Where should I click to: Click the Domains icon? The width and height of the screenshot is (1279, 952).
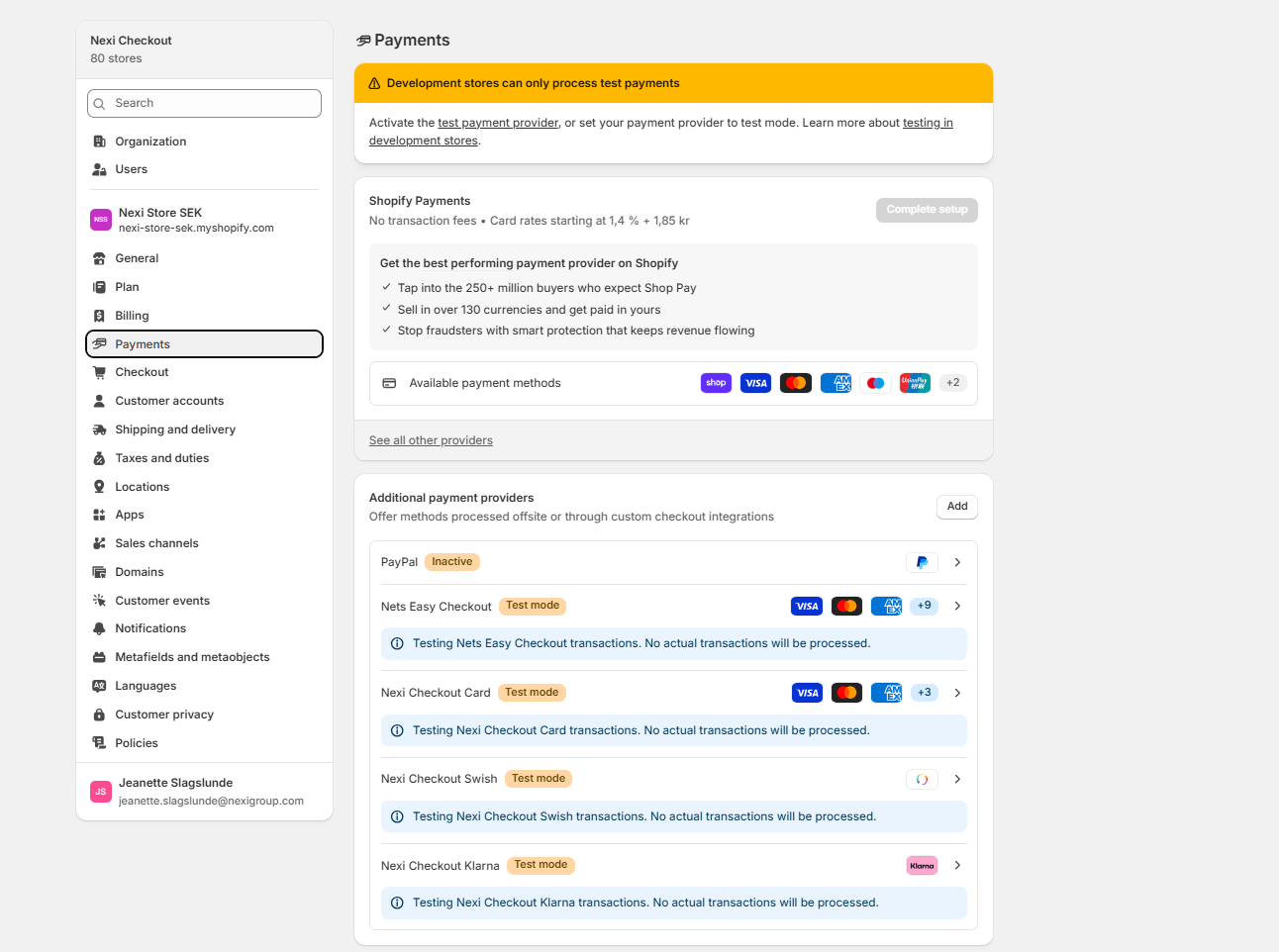click(x=99, y=572)
